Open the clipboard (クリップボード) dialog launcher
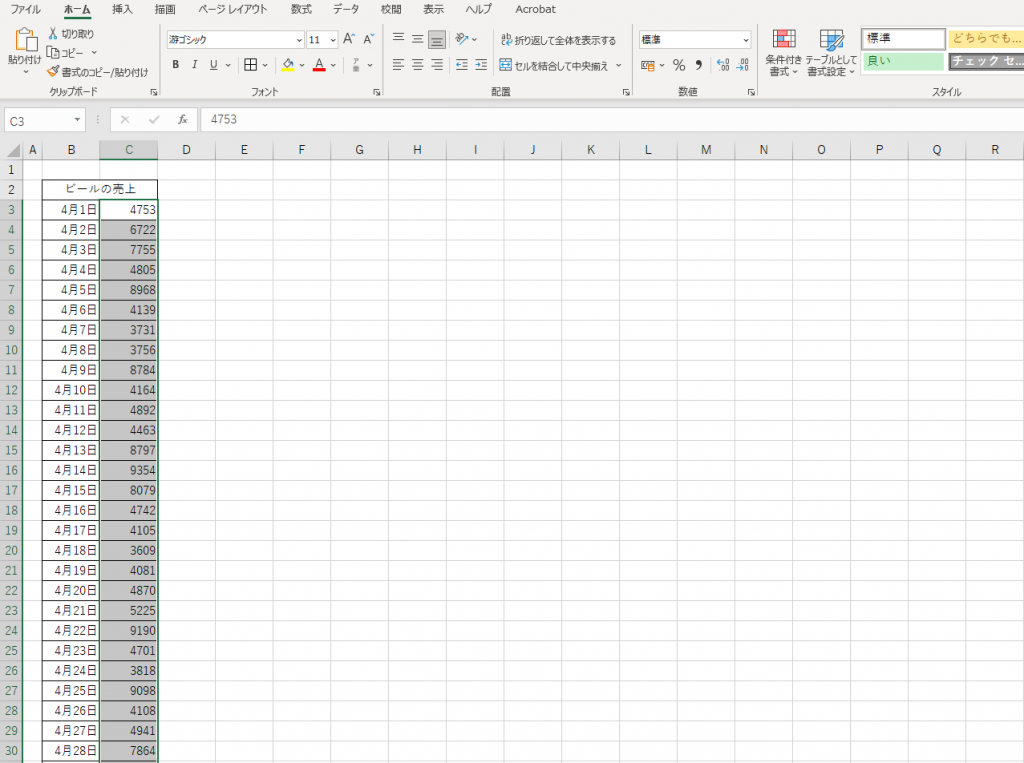 pyautogui.click(x=154, y=92)
